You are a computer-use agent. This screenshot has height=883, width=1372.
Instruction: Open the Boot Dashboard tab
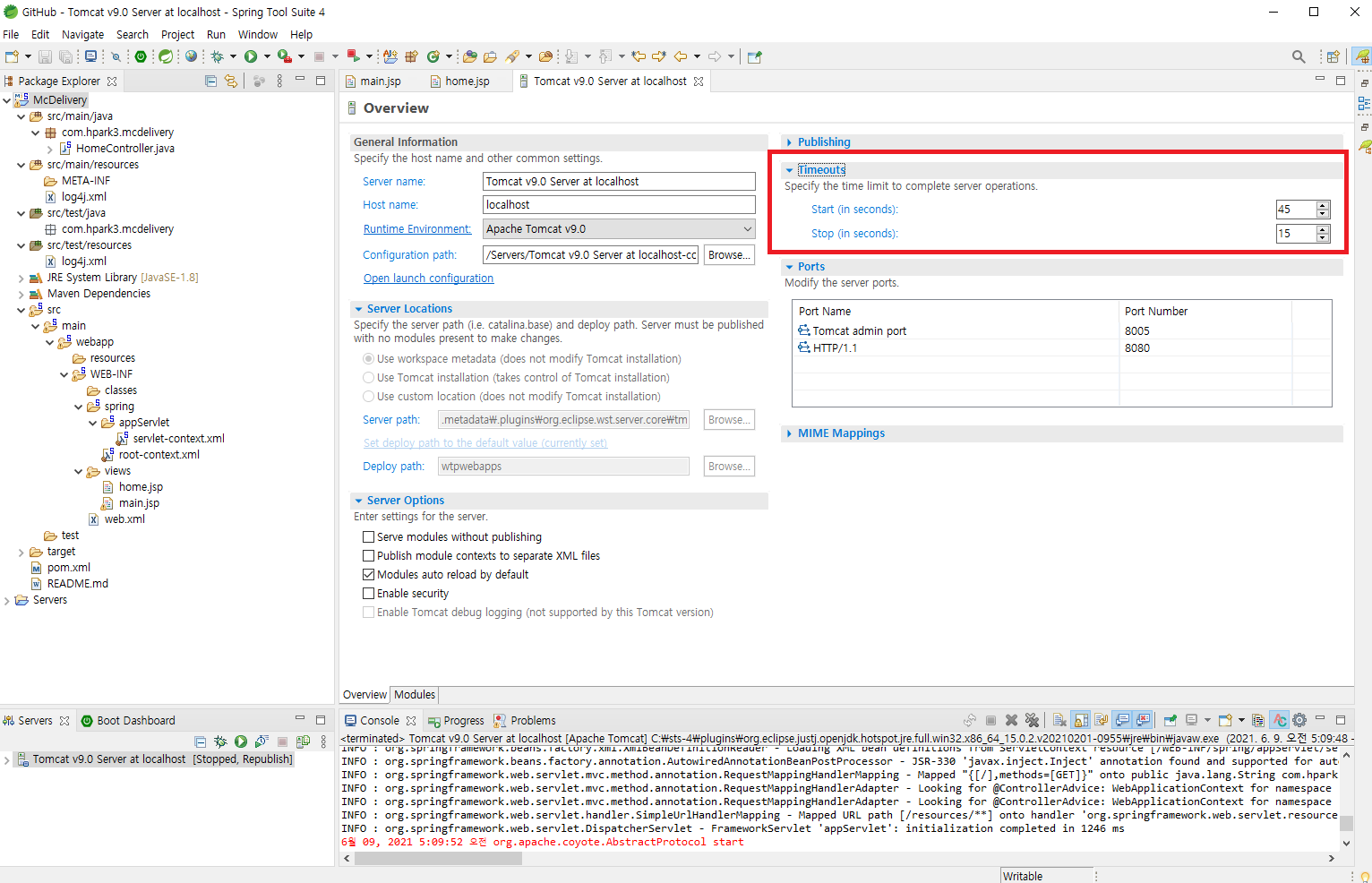128,720
